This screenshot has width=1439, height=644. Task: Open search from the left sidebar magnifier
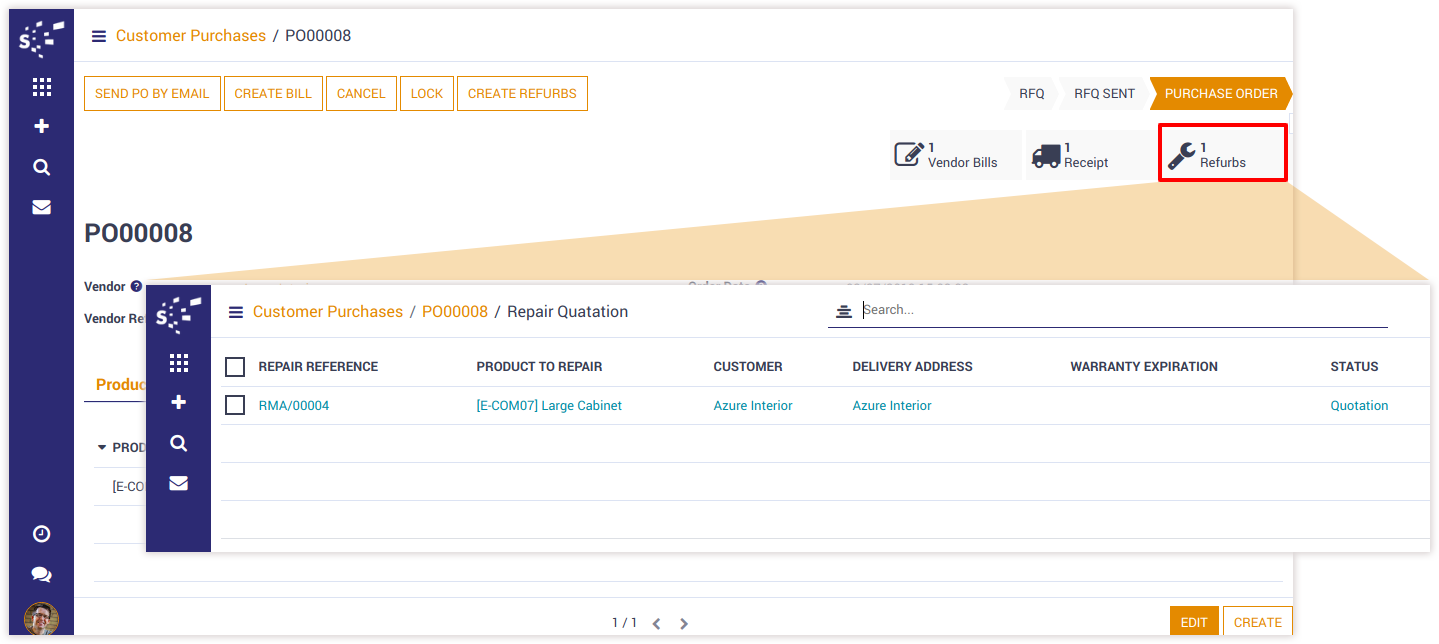click(x=41, y=167)
